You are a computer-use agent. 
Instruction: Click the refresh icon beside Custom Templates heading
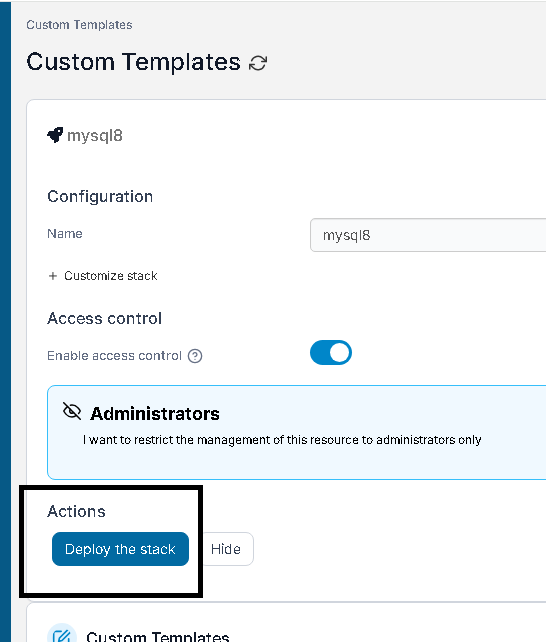click(258, 63)
